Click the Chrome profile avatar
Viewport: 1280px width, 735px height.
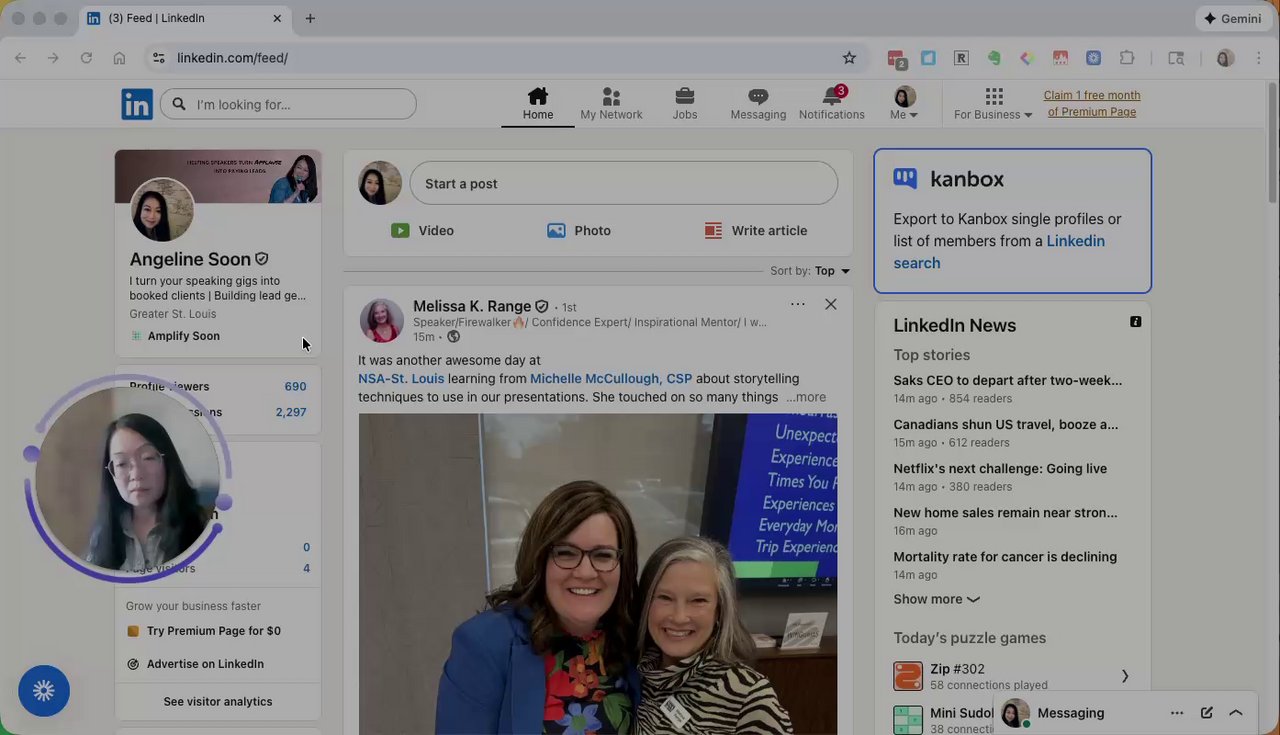coord(1225,58)
